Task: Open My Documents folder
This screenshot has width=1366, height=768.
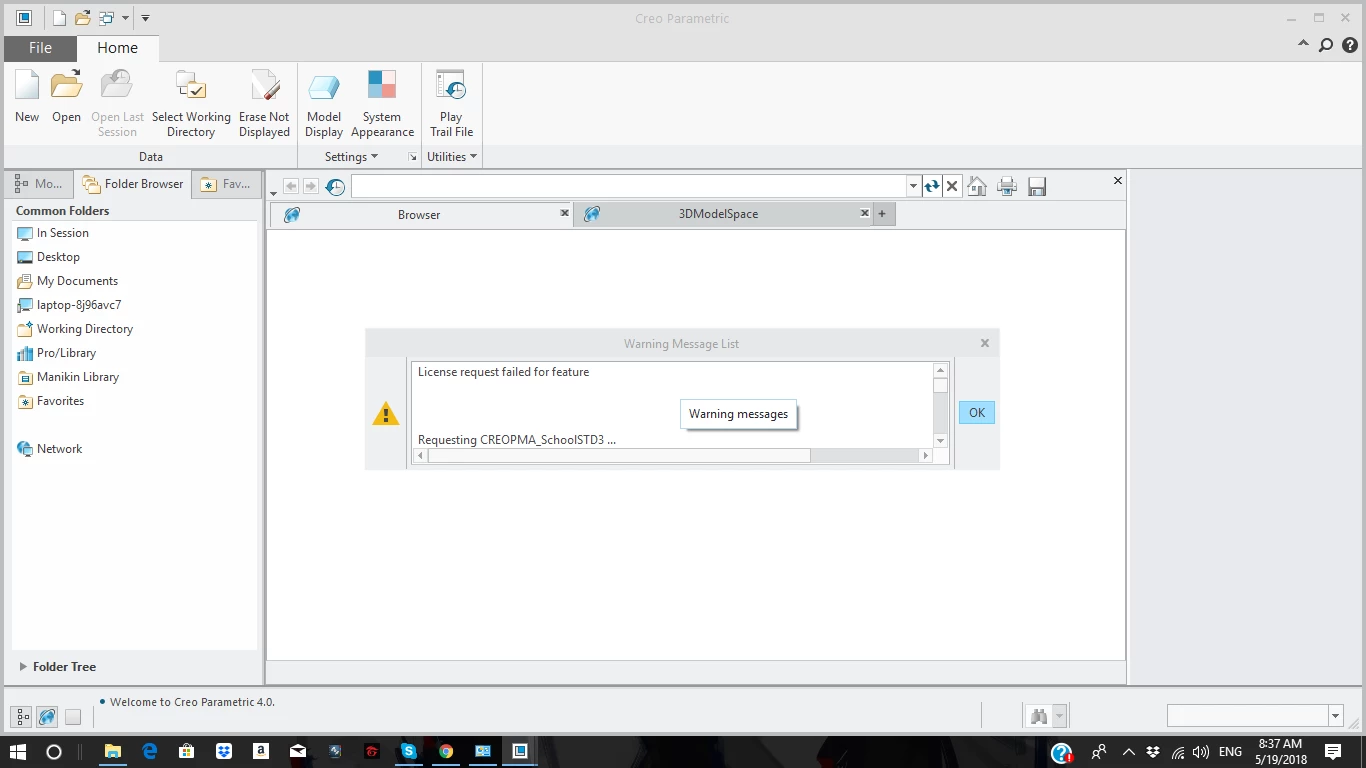Action: pos(67,281)
